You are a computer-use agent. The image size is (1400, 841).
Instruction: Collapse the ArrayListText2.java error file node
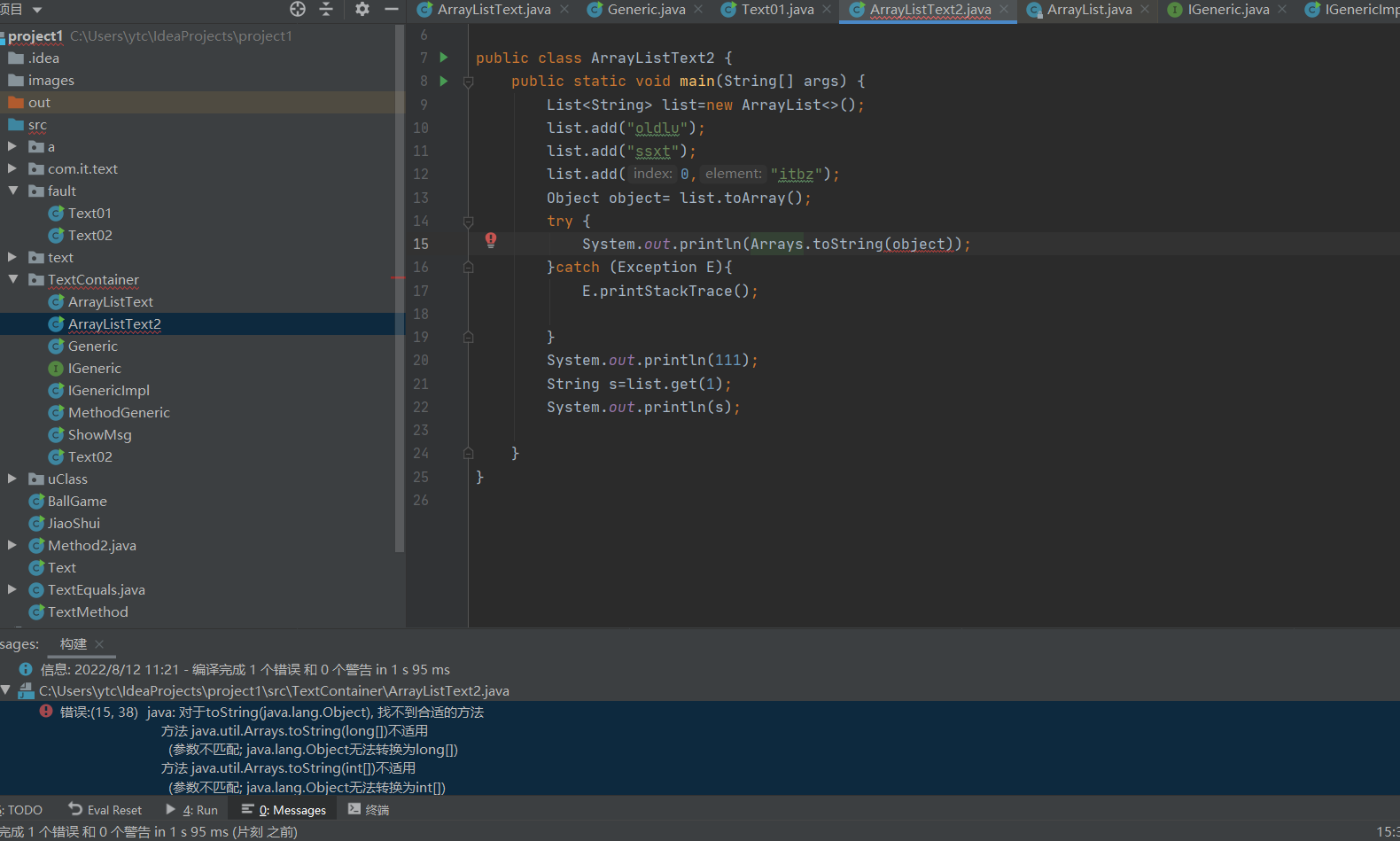(x=6, y=690)
